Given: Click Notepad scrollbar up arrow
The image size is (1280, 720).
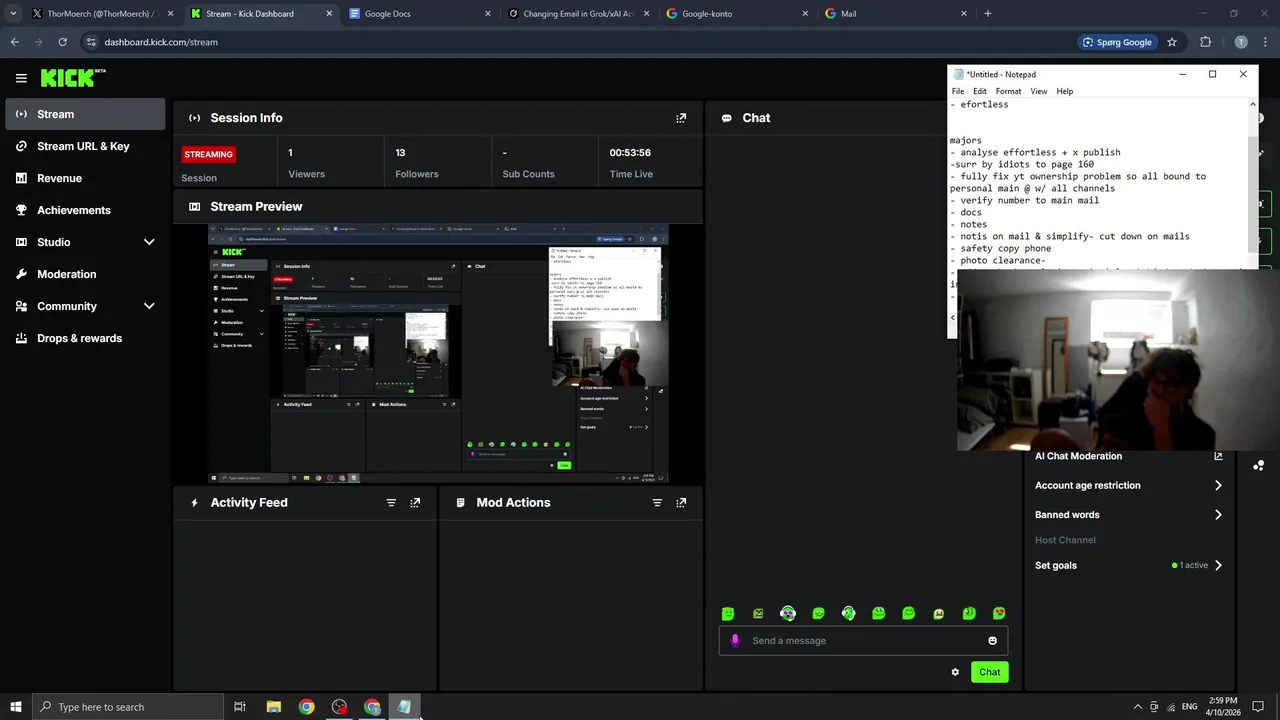Looking at the screenshot, I should [1253, 104].
